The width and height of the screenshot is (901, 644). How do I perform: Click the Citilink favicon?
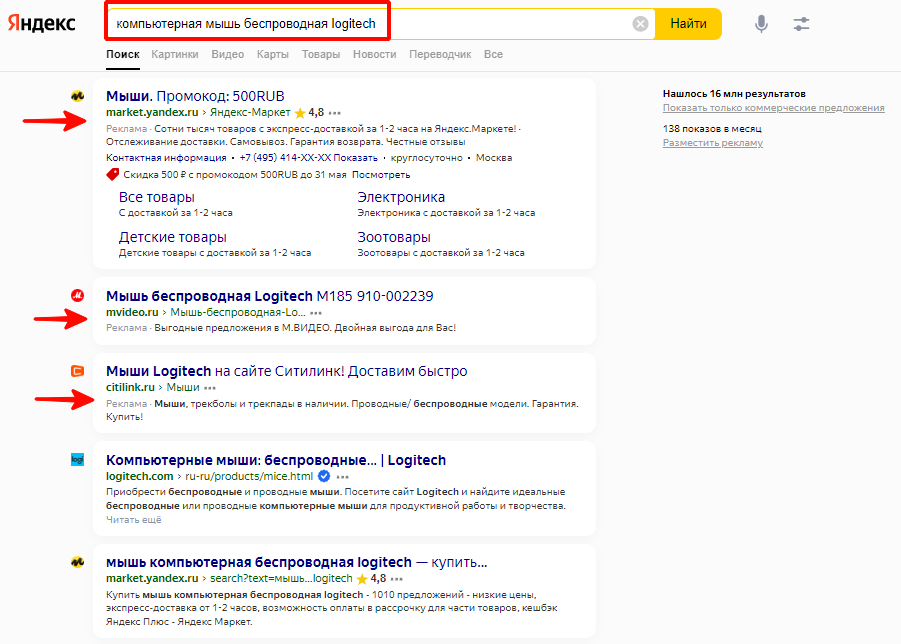pos(78,371)
